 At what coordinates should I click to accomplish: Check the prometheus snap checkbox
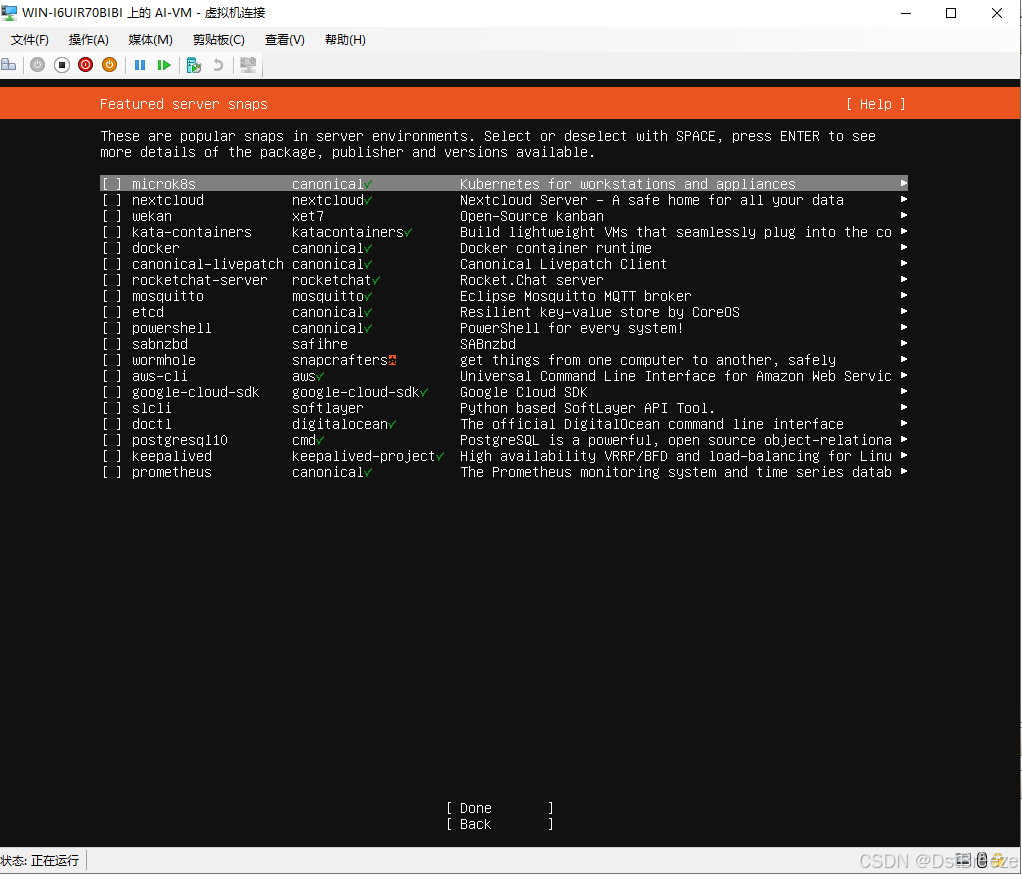pyautogui.click(x=111, y=472)
